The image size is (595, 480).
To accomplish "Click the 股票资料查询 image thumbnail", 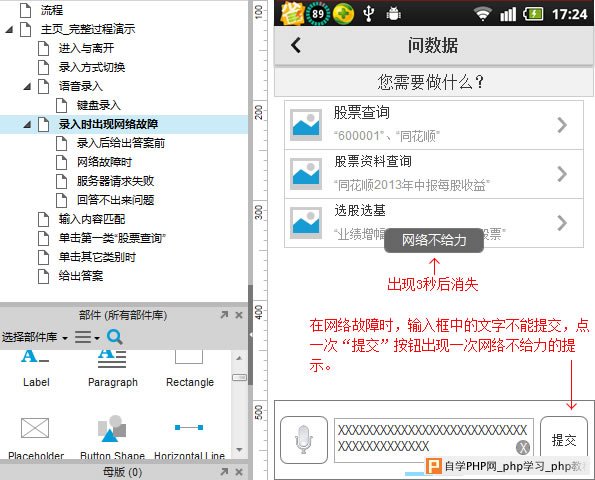I will click(x=306, y=174).
